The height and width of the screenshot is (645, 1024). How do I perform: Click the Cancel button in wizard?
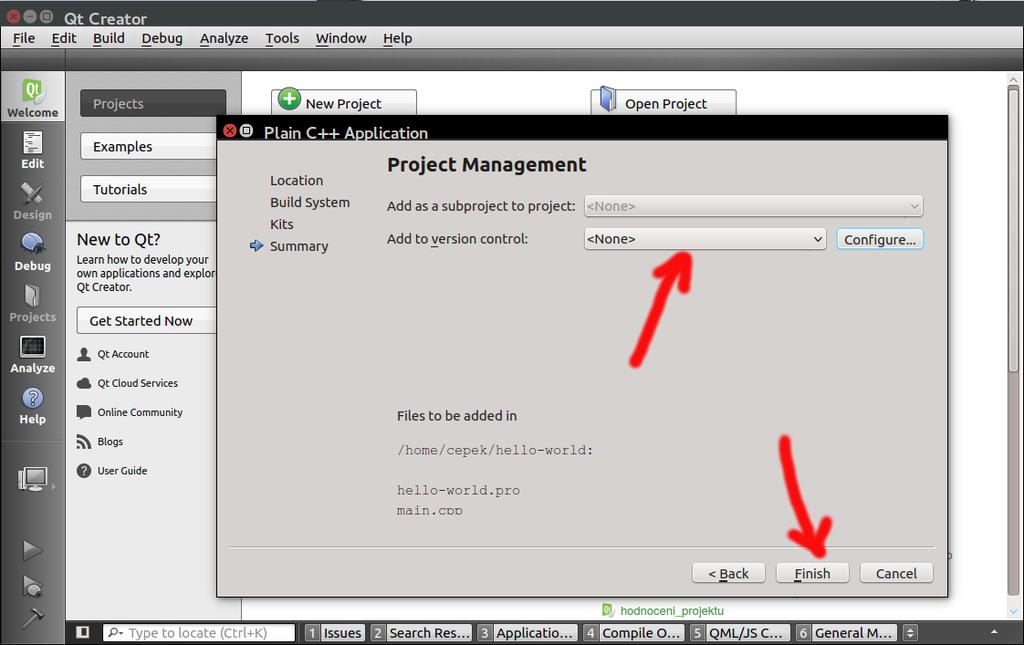coord(896,573)
